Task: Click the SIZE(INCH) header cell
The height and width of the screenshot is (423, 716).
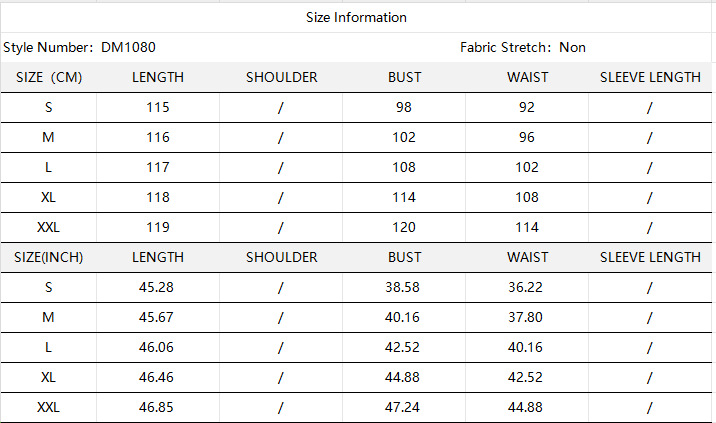Action: [48, 257]
